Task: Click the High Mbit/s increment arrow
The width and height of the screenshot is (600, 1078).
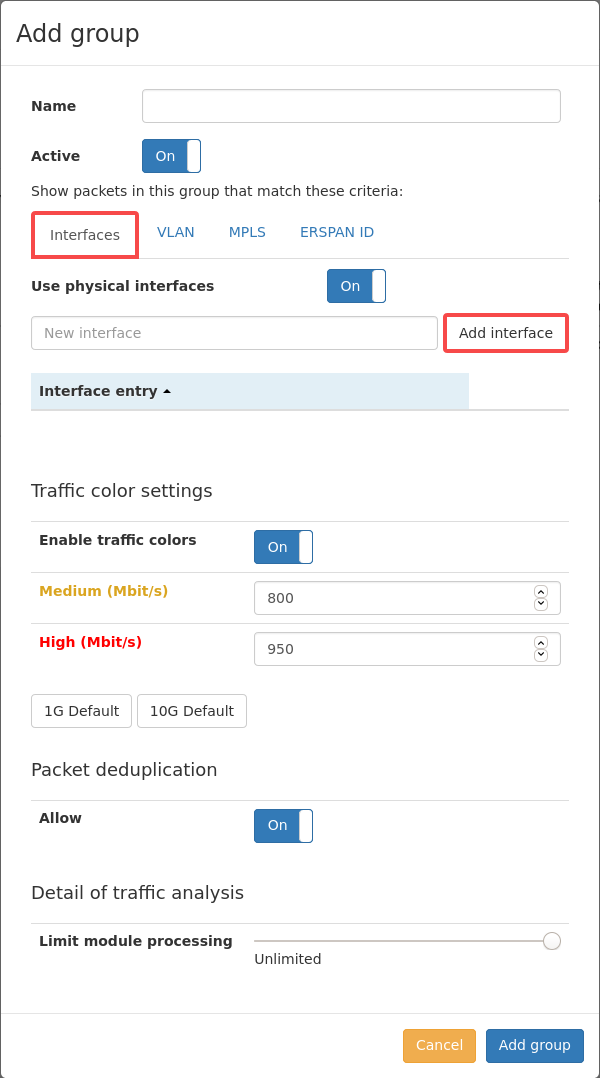Action: (x=541, y=643)
